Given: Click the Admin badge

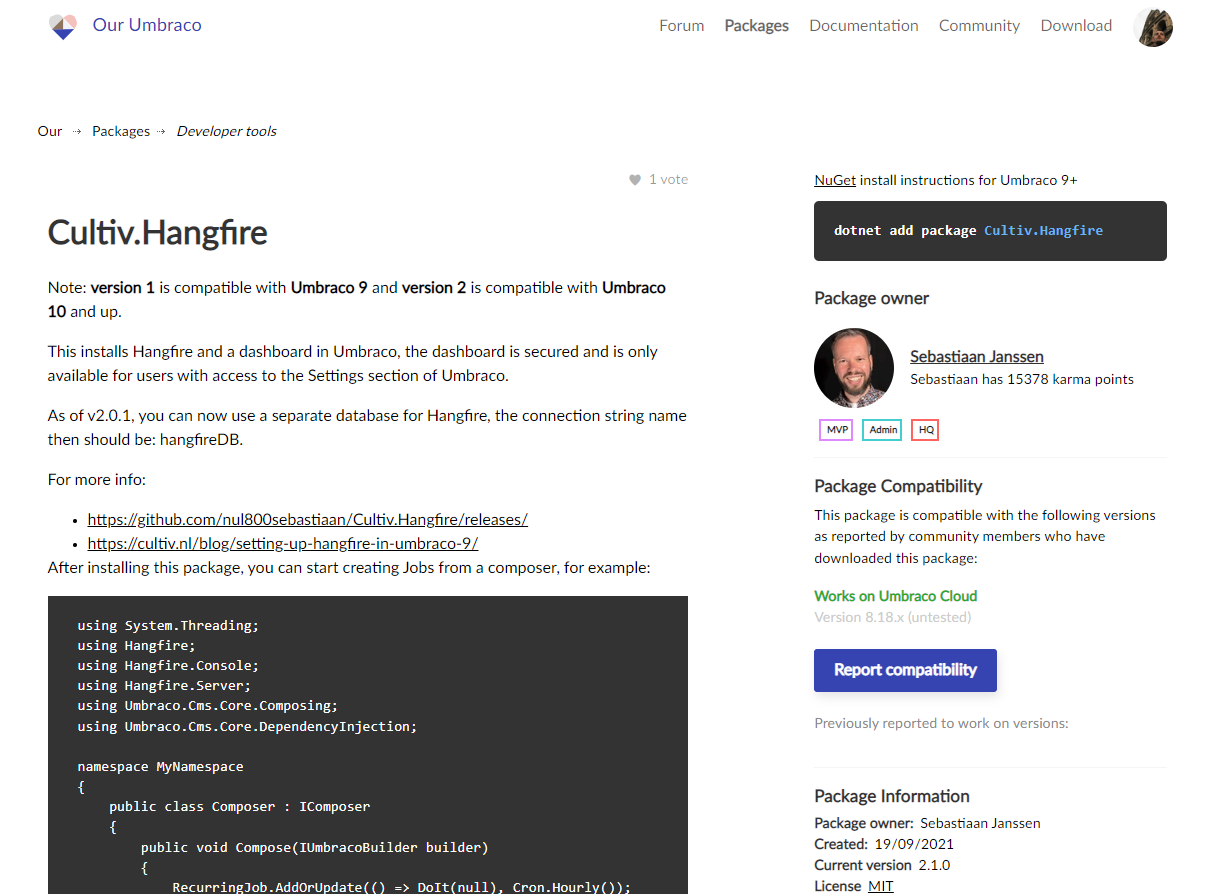Looking at the screenshot, I should coord(882,430).
